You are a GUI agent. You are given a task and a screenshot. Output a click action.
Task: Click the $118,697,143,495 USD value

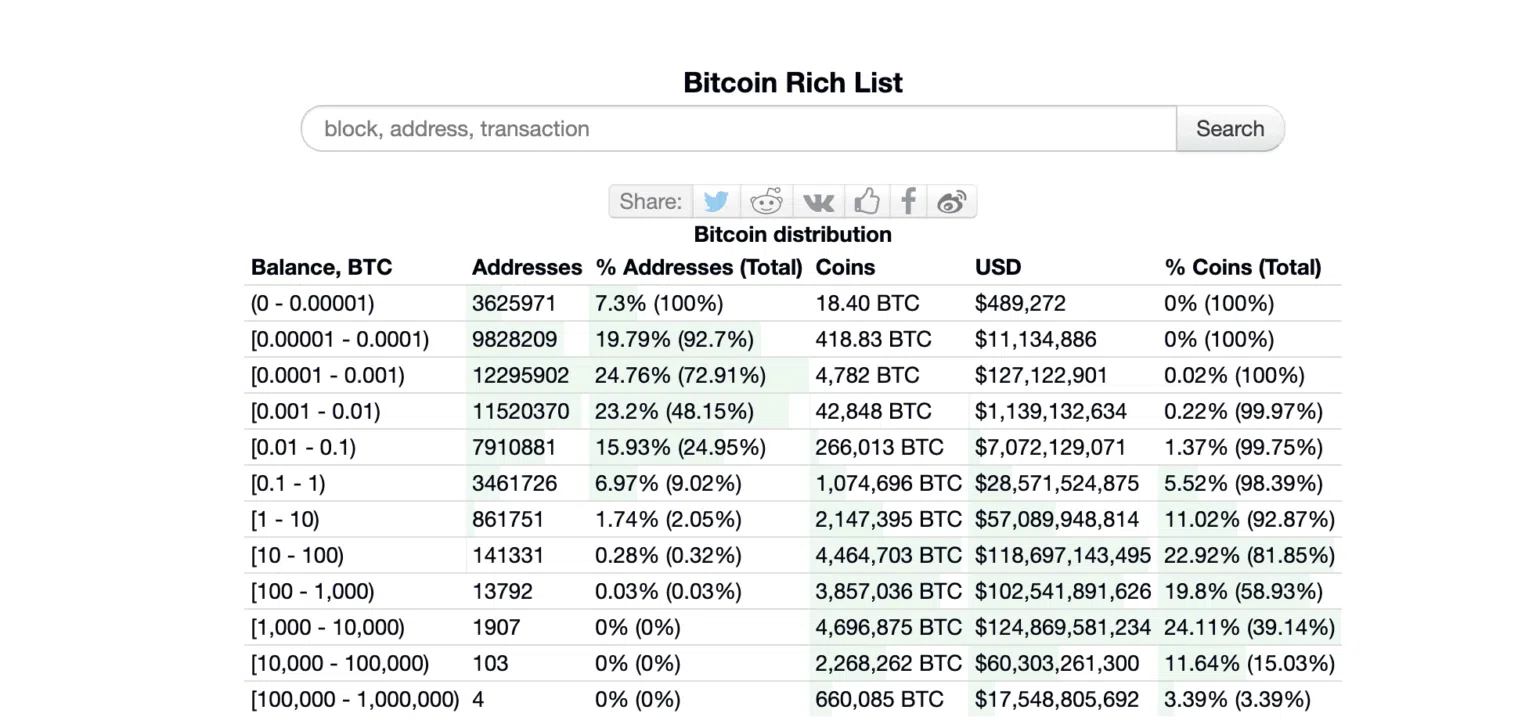pos(1063,555)
